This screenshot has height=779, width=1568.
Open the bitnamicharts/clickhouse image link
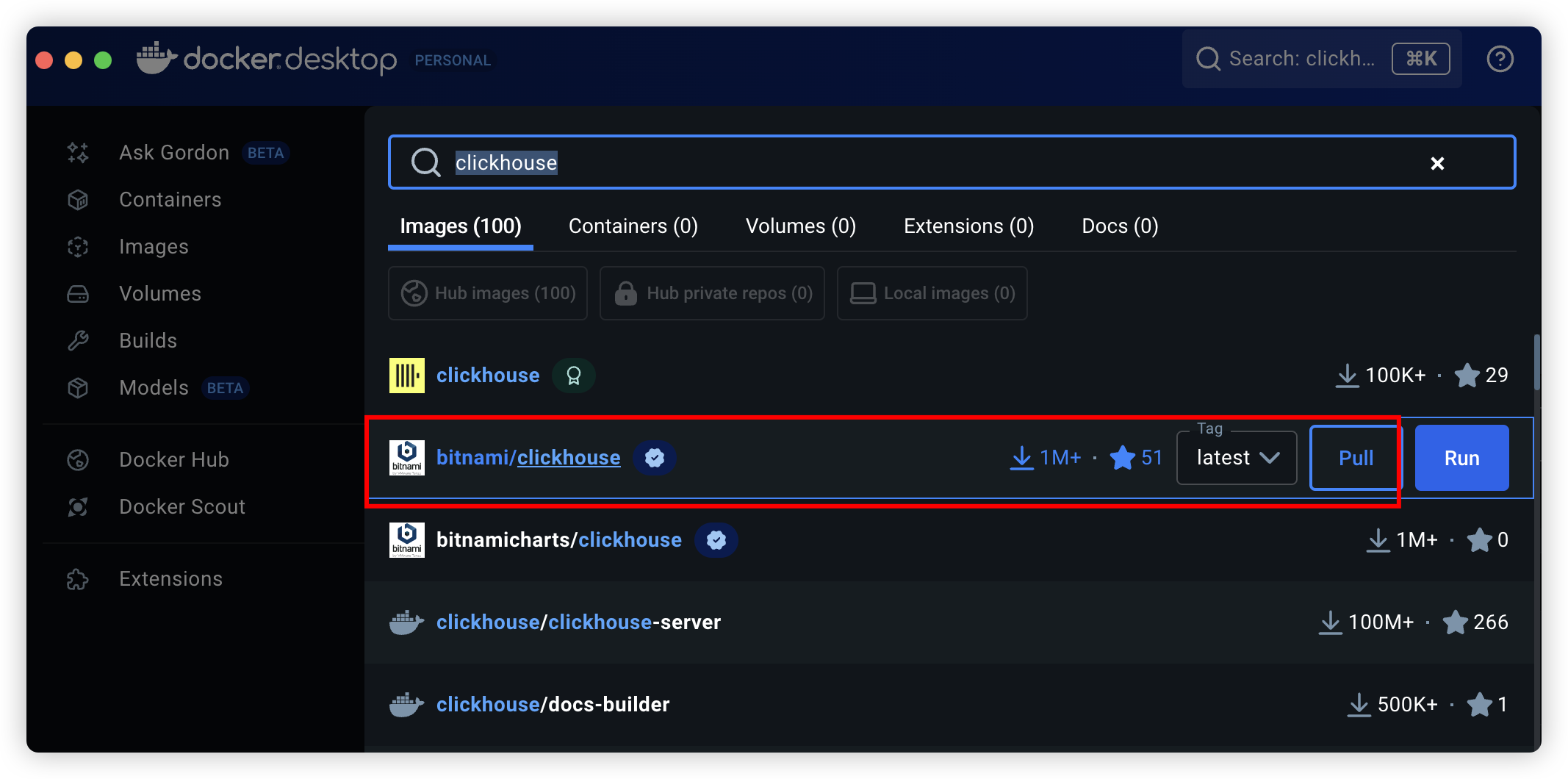click(x=559, y=540)
